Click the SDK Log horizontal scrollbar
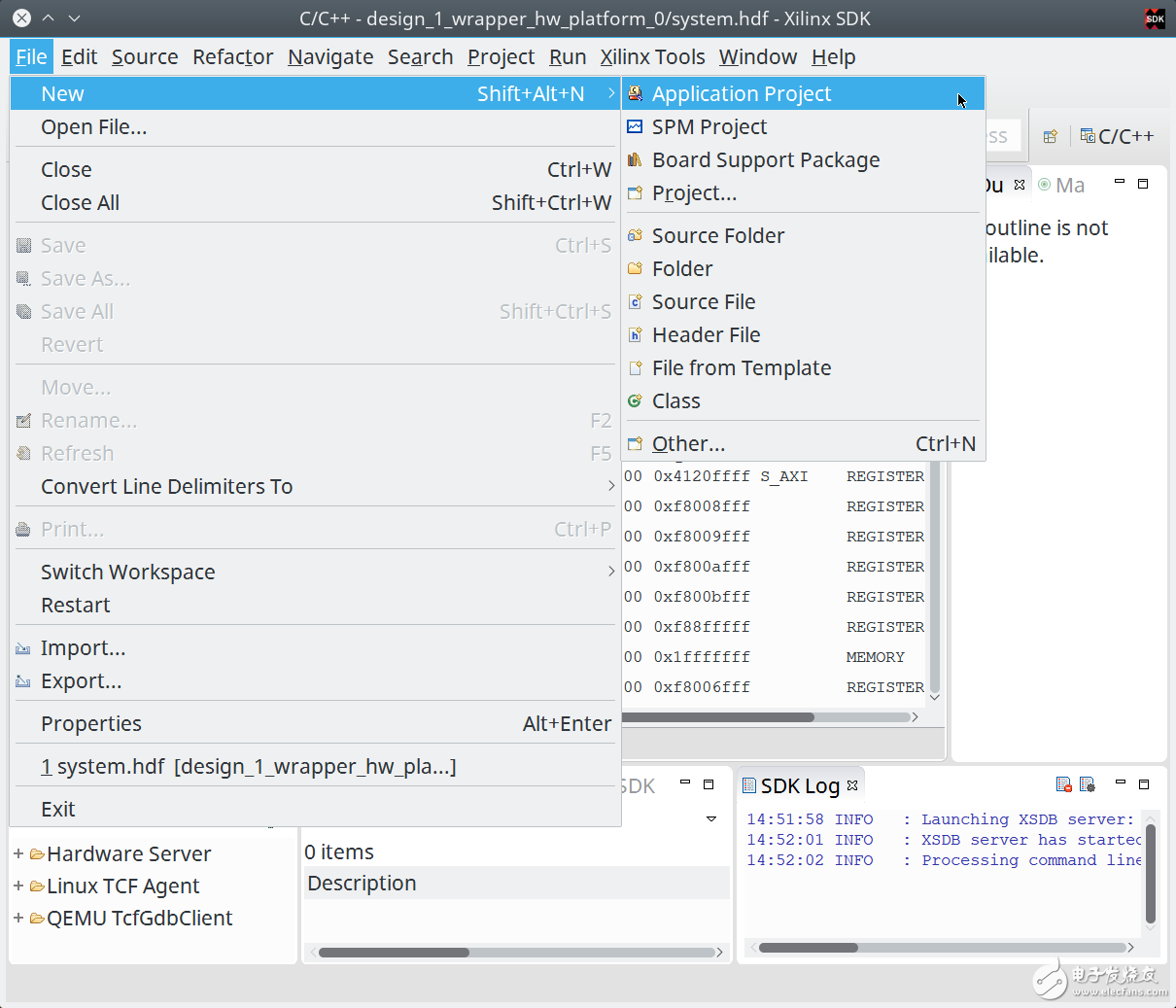 click(809, 948)
